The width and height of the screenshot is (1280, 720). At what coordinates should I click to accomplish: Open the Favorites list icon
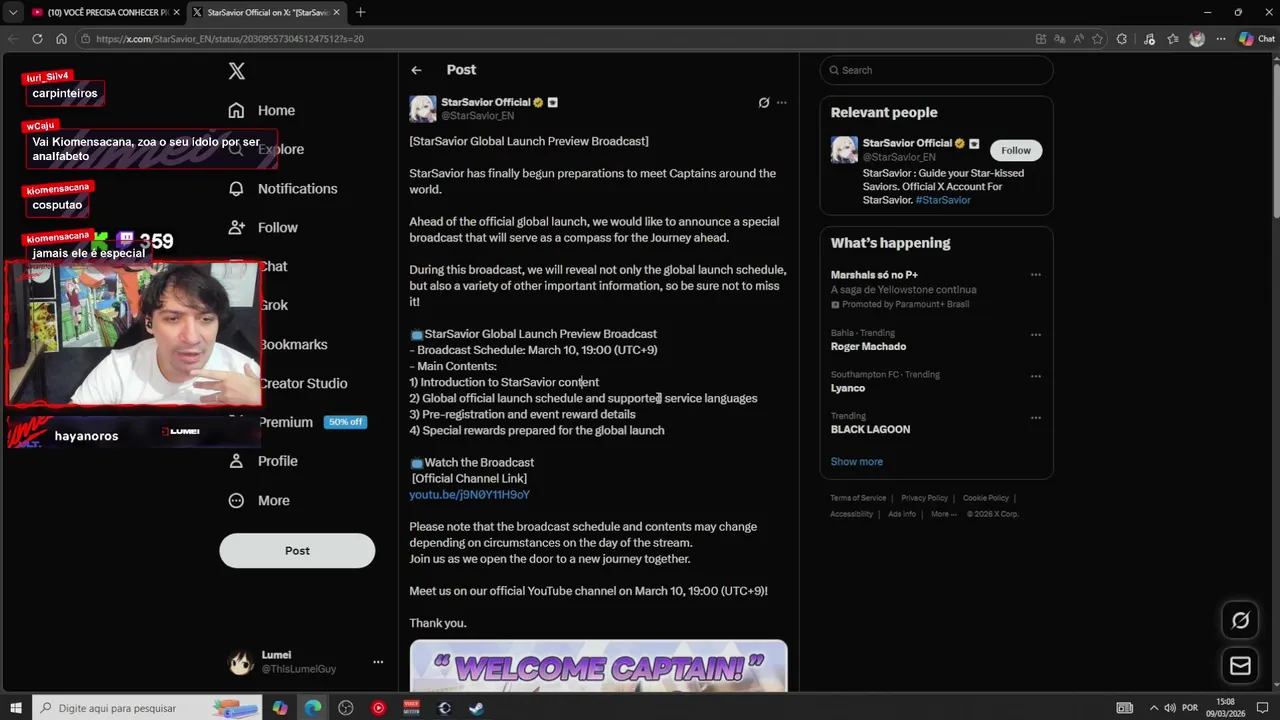1172,39
